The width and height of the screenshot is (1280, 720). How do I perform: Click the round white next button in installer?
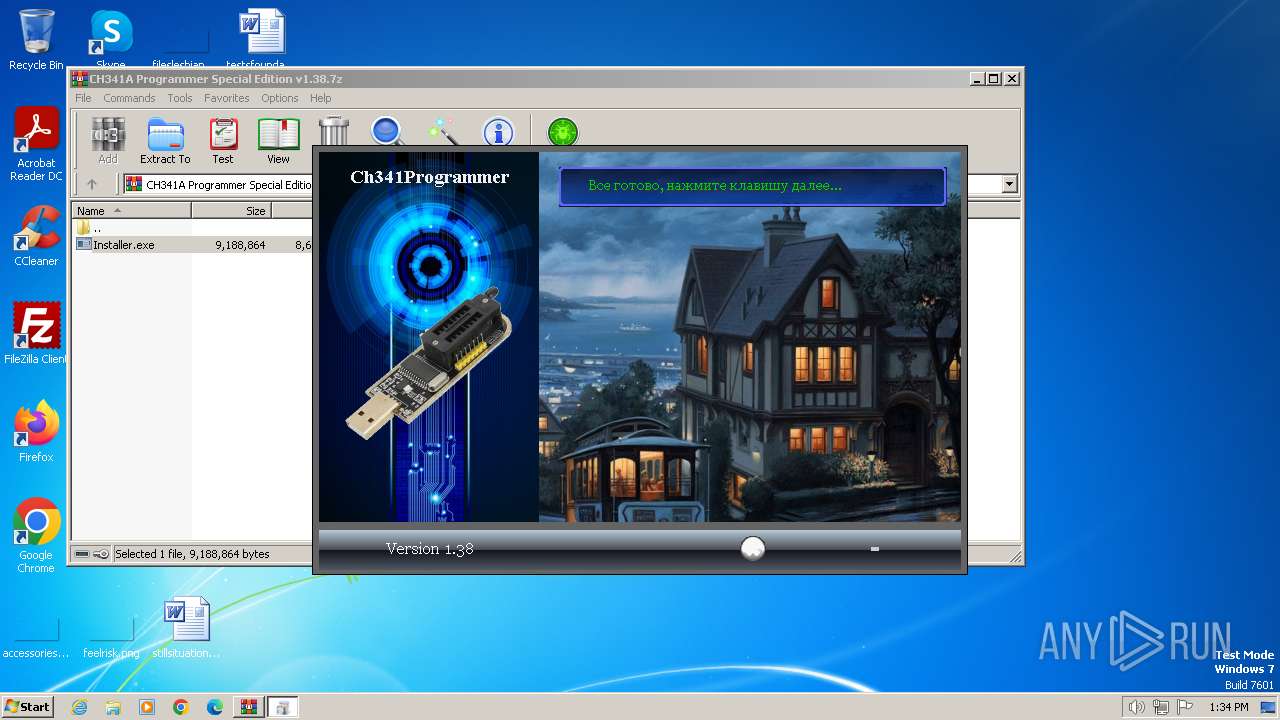pos(753,548)
